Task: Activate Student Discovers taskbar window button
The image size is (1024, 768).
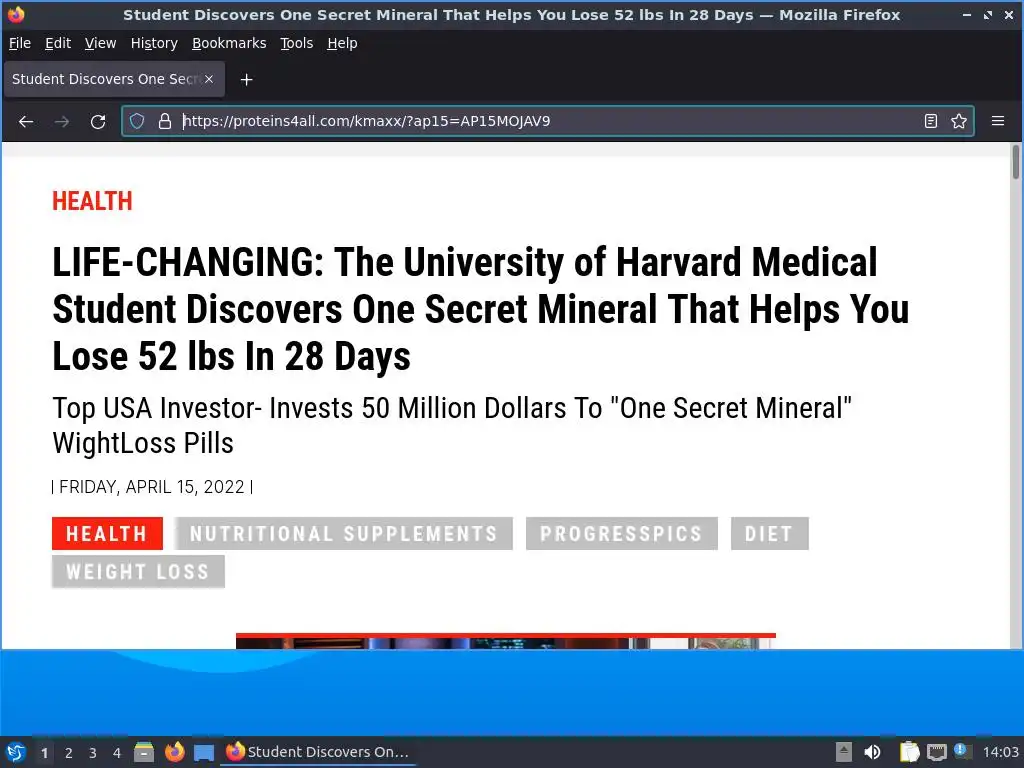Action: (x=318, y=752)
